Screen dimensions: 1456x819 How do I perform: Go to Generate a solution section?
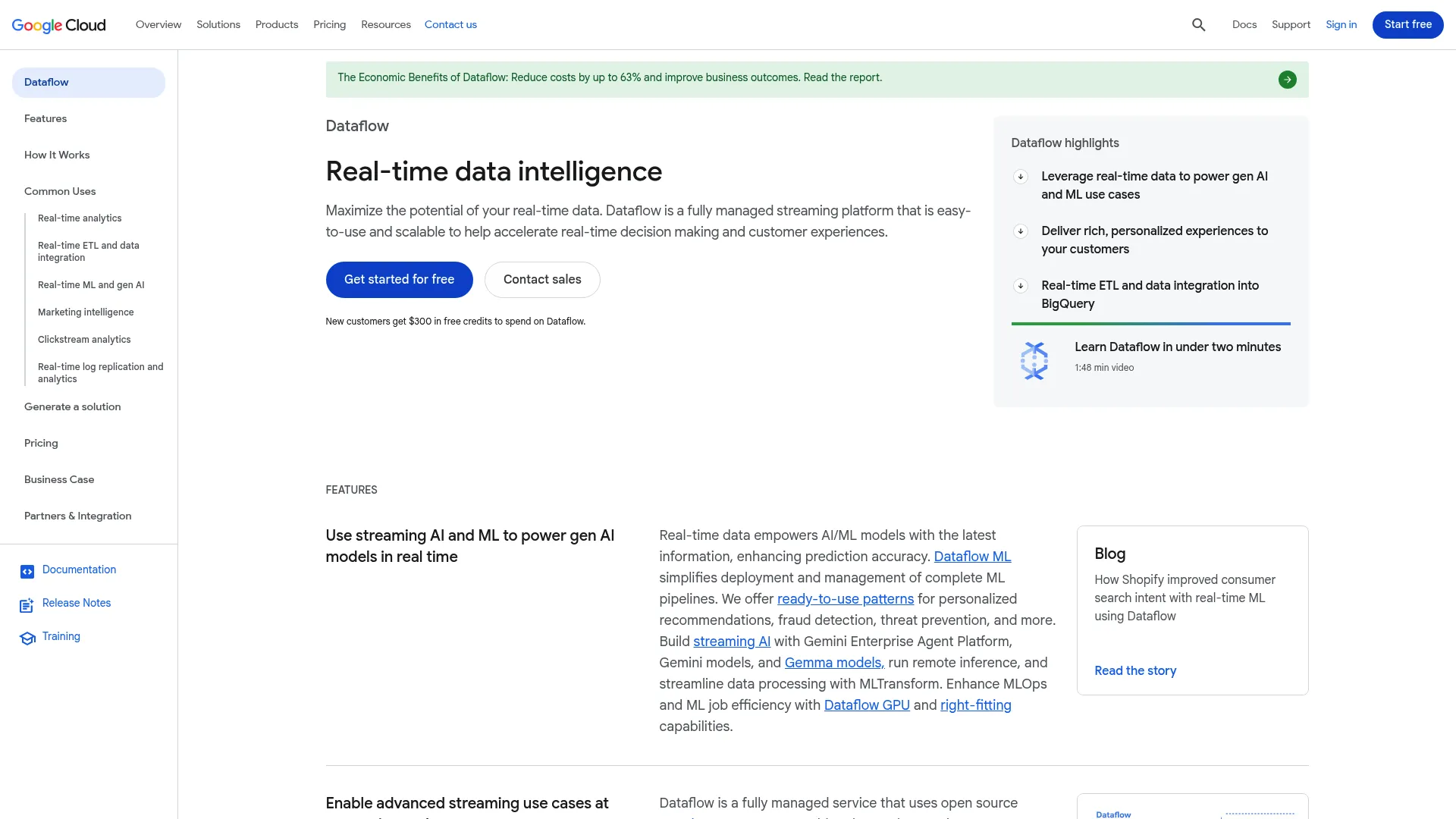click(73, 407)
